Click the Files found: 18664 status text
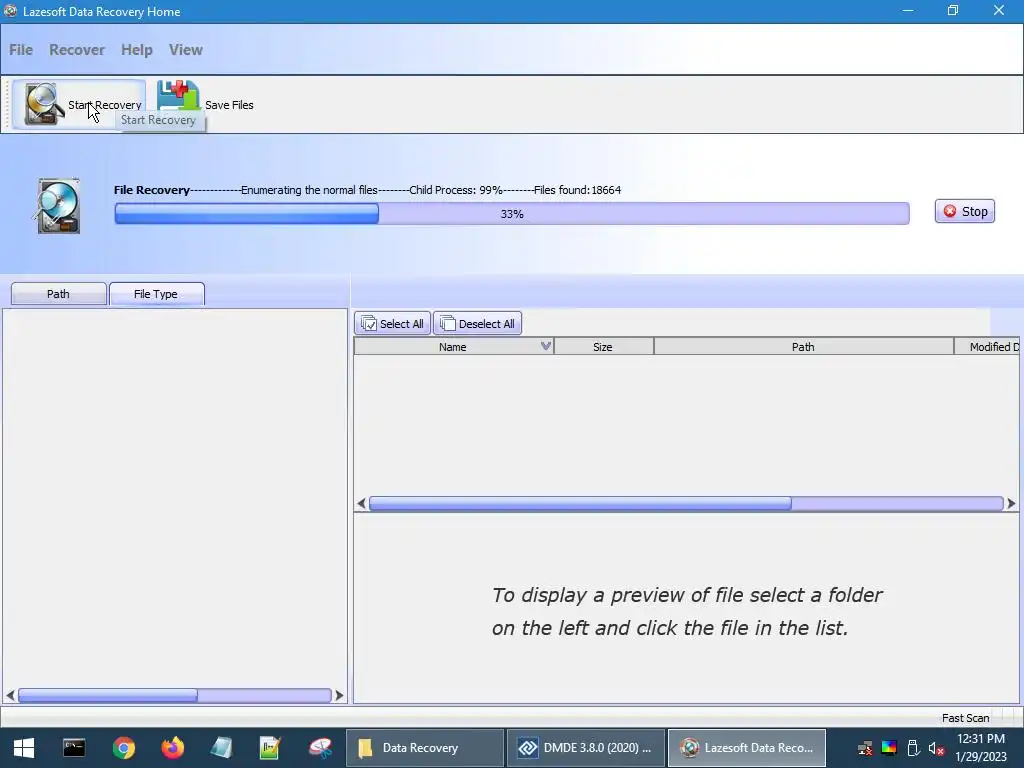 pos(577,190)
